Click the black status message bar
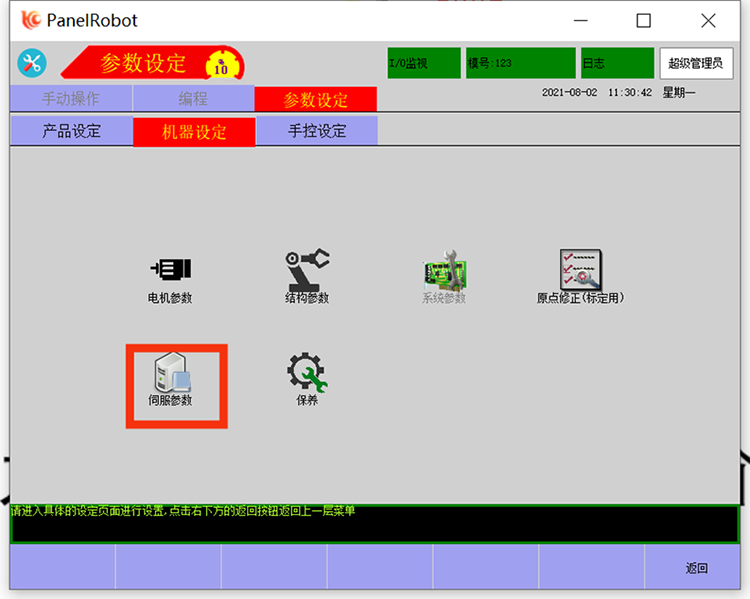Image resolution: width=750 pixels, height=599 pixels. tap(375, 526)
